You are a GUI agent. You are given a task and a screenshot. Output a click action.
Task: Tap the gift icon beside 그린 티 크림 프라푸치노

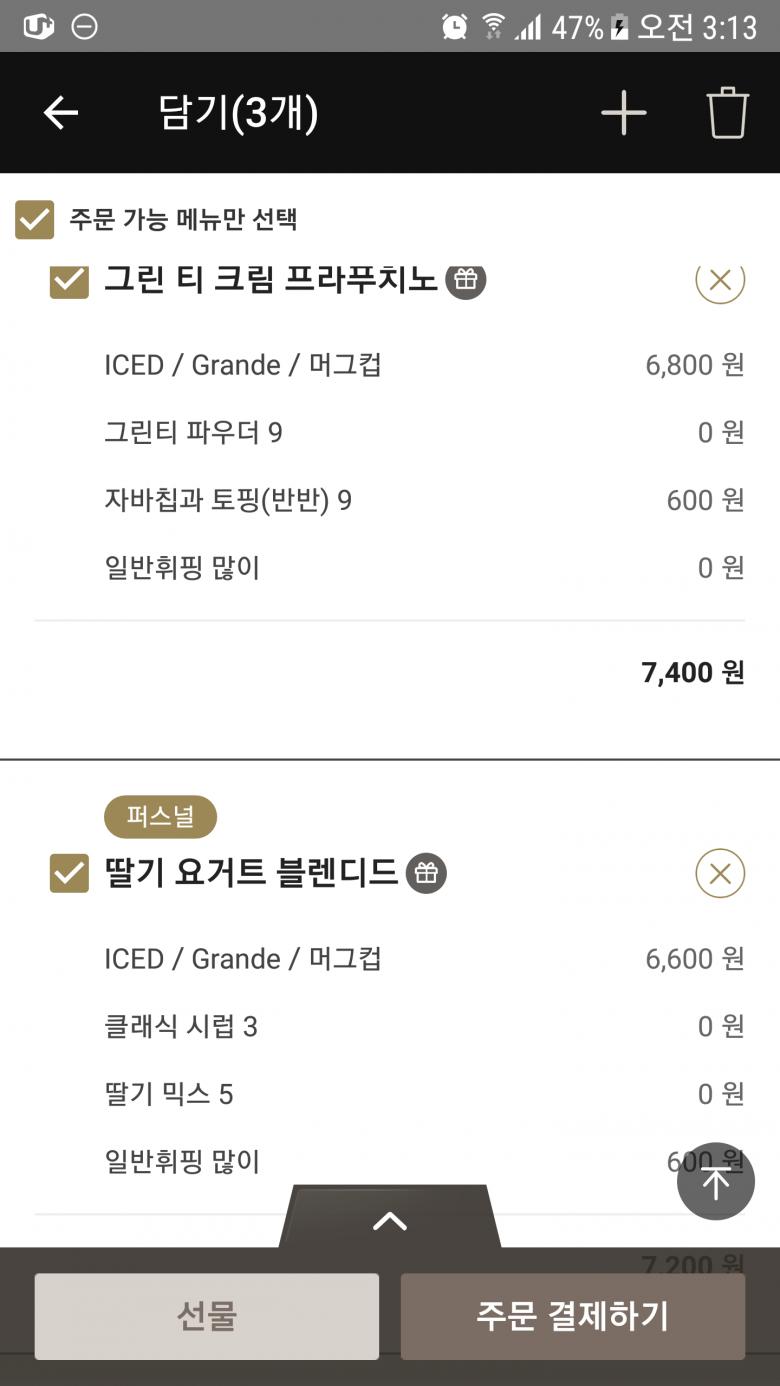click(465, 280)
